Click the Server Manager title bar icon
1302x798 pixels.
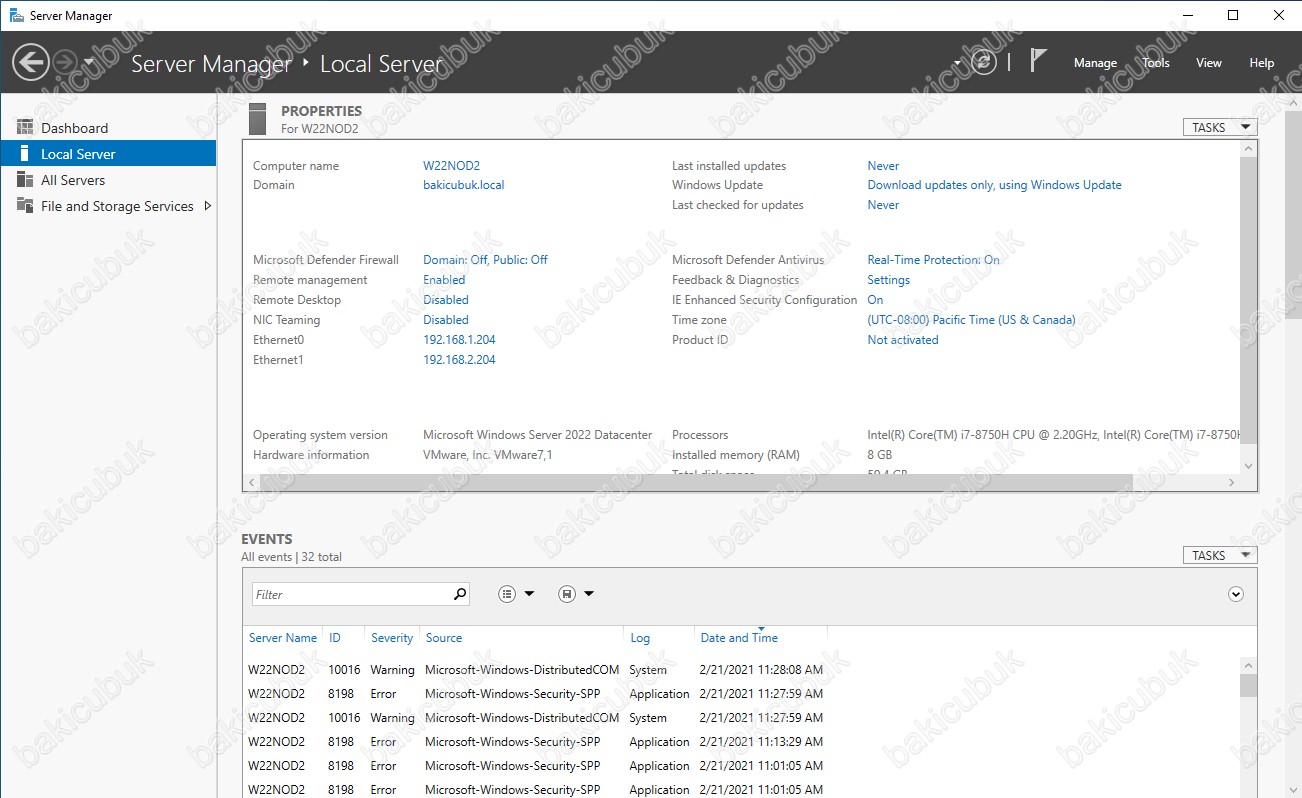(16, 15)
